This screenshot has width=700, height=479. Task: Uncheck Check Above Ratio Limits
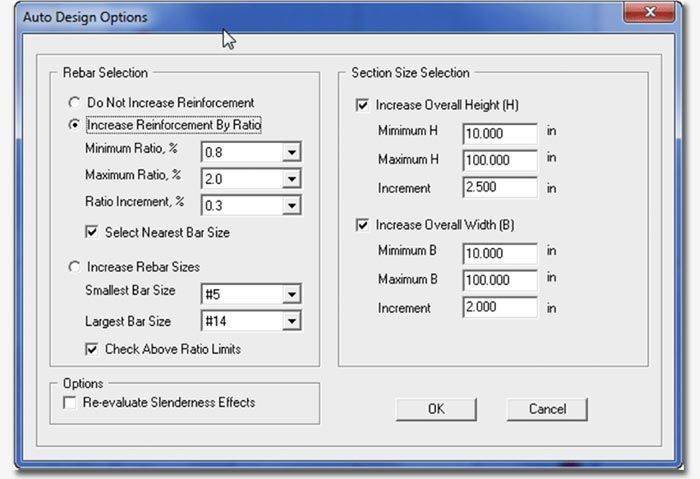click(93, 349)
